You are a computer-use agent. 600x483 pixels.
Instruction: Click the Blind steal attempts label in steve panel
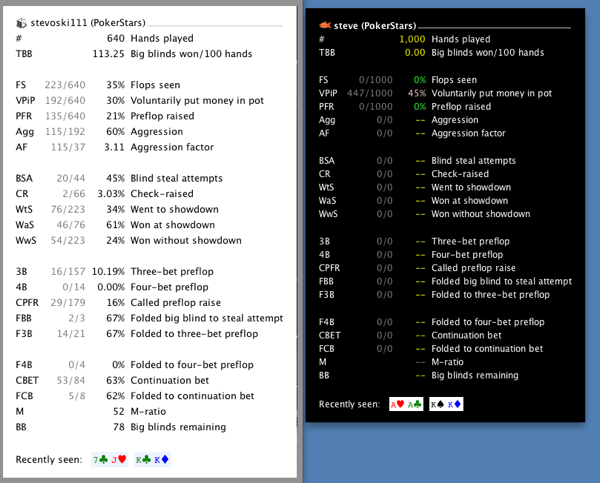click(x=473, y=161)
